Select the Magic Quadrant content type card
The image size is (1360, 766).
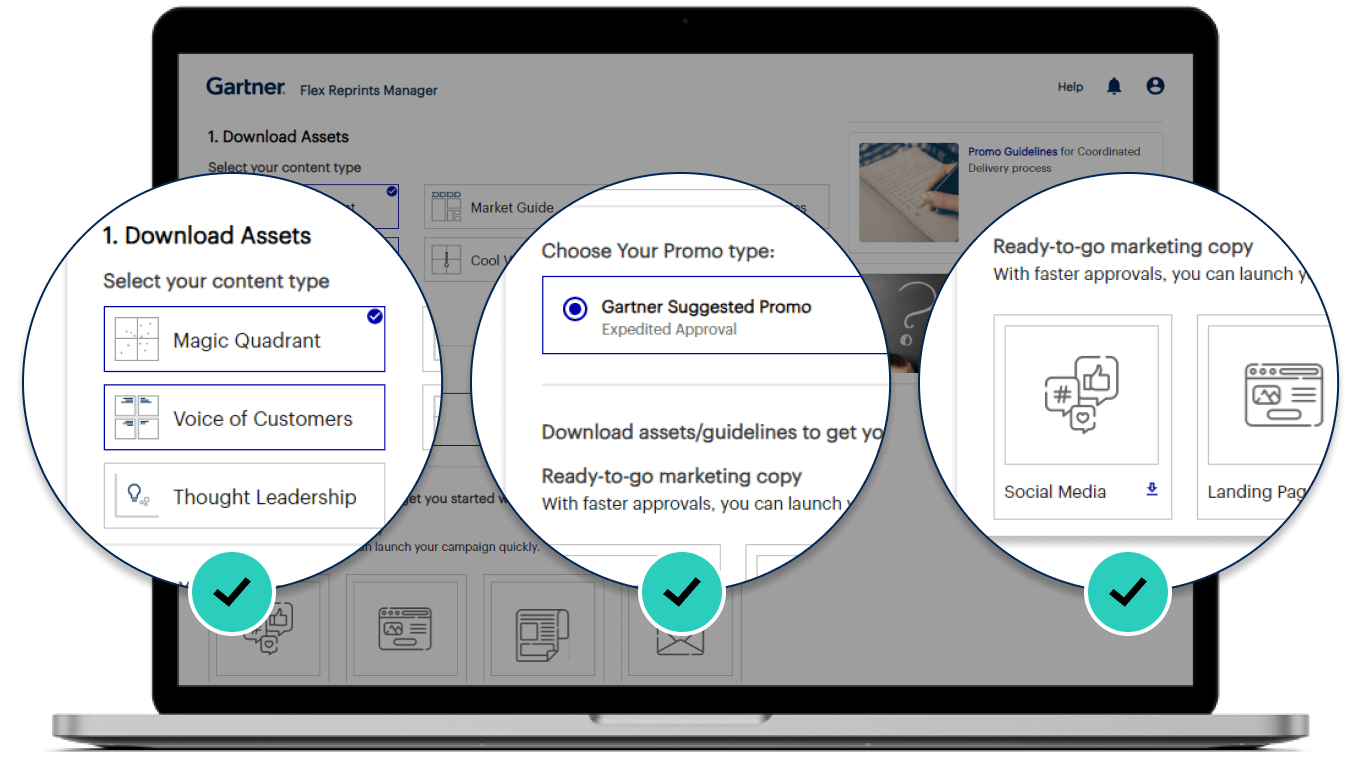click(244, 338)
